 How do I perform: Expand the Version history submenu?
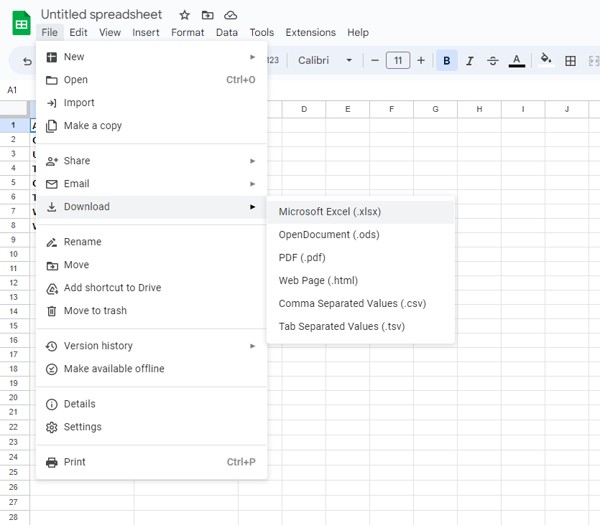click(x=152, y=346)
